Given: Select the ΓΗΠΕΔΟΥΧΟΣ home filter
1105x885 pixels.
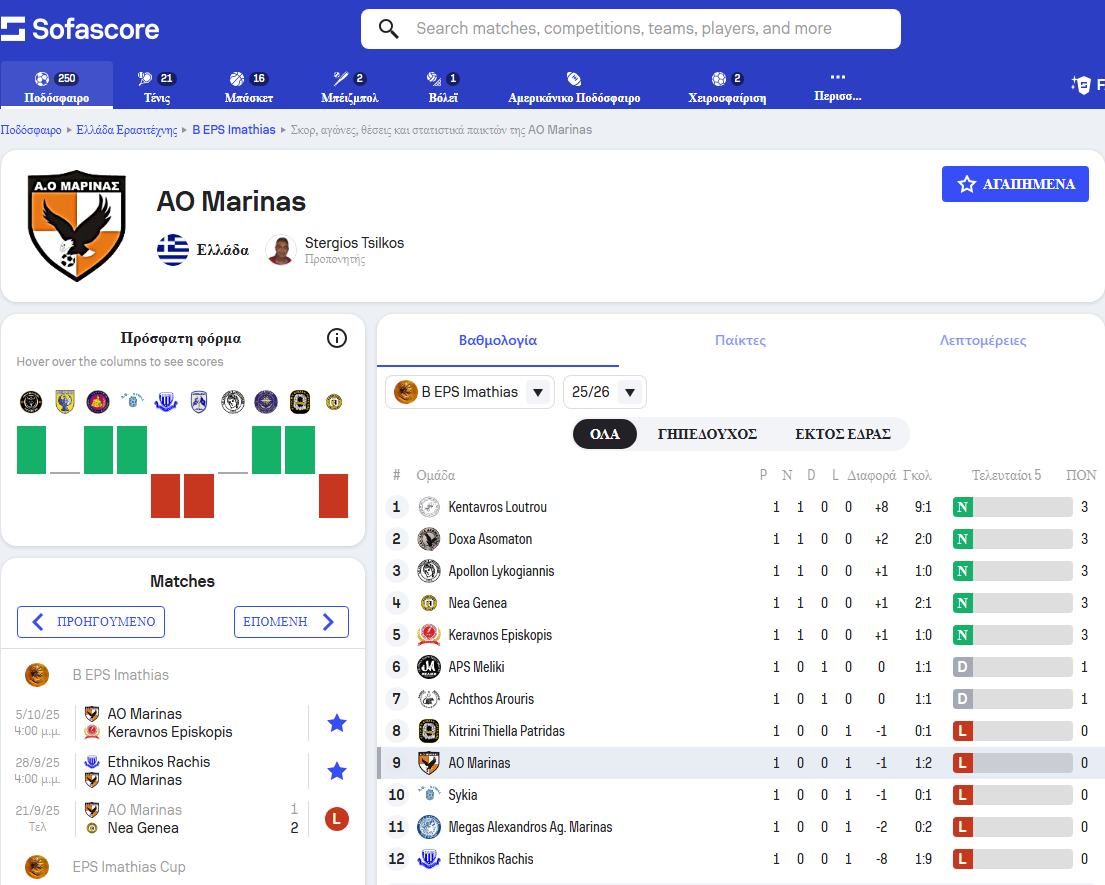Looking at the screenshot, I should pos(707,434).
